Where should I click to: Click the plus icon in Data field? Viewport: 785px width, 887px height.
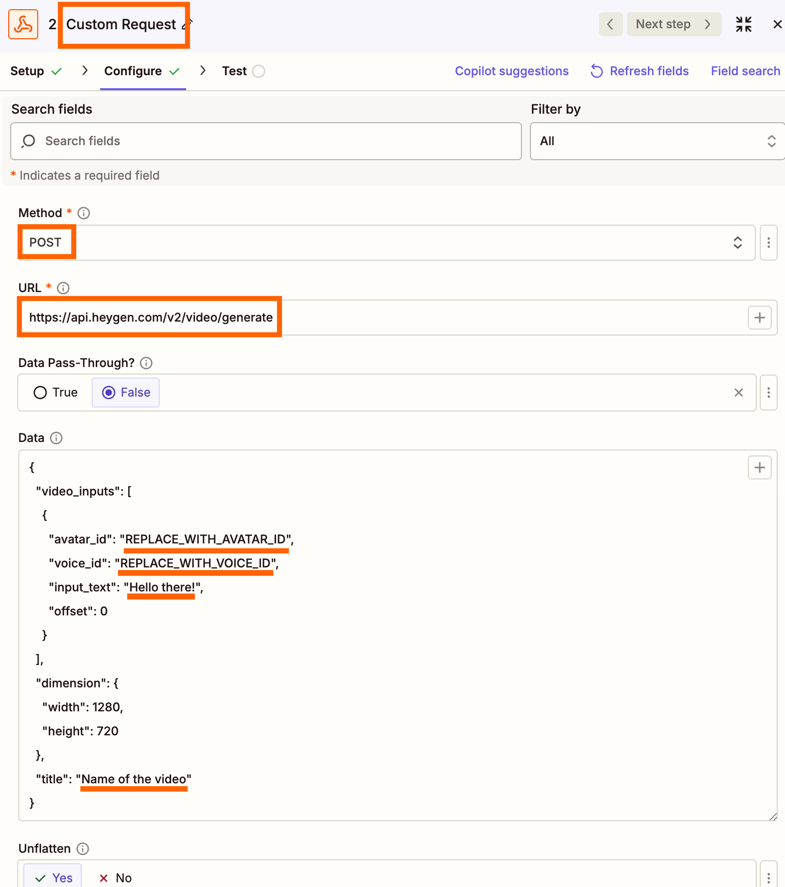pyautogui.click(x=759, y=468)
